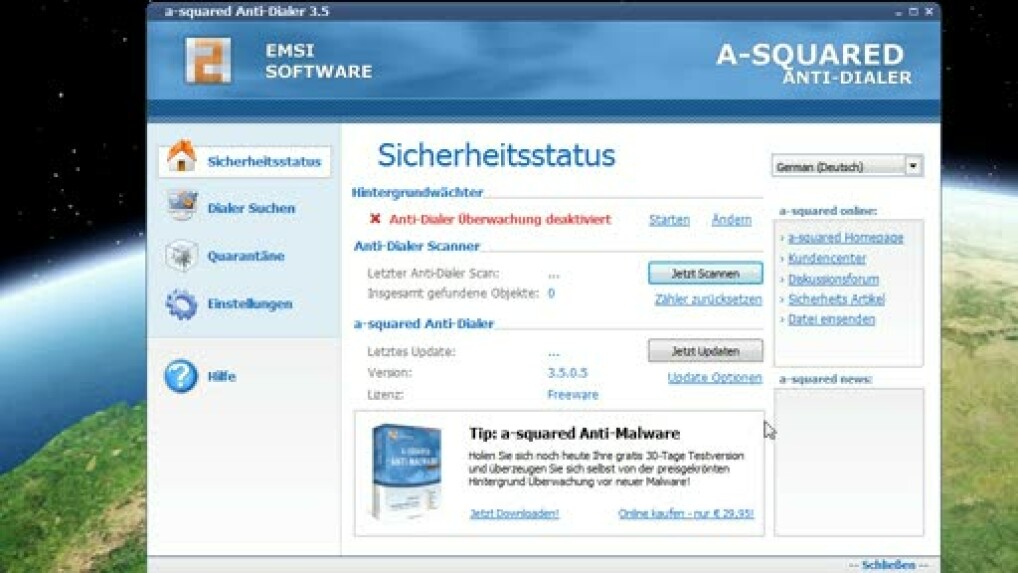Click the blue question mark Hilfe icon
Screen dimensions: 1018x573
(181, 376)
